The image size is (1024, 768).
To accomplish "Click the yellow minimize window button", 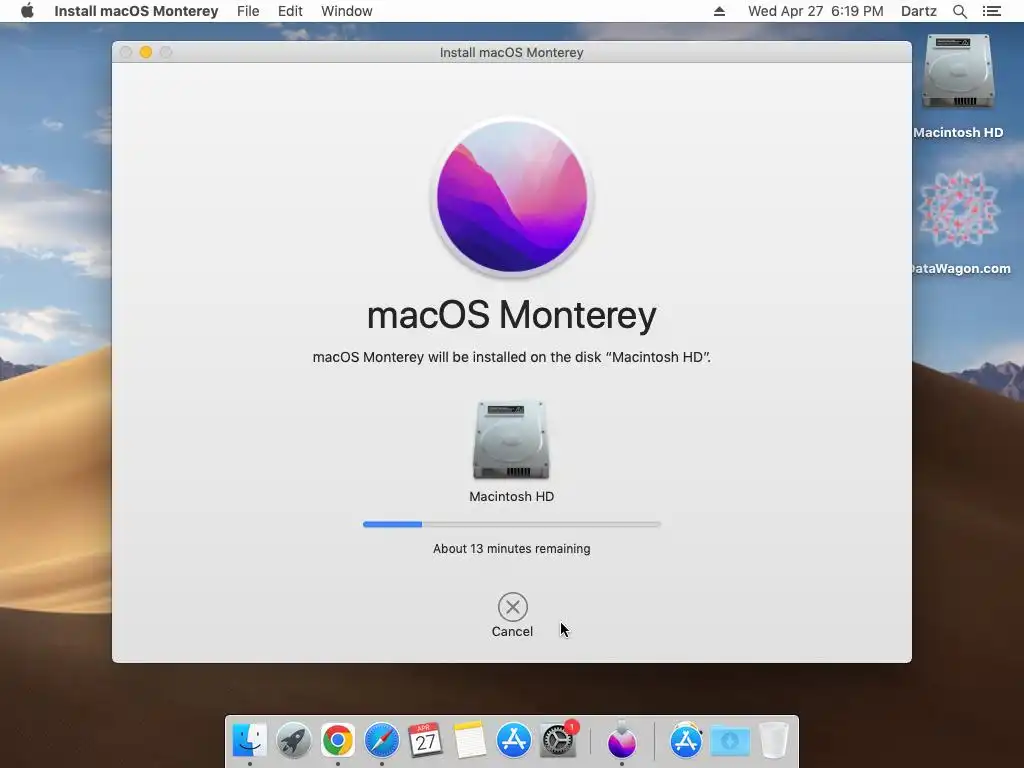I will click(146, 52).
